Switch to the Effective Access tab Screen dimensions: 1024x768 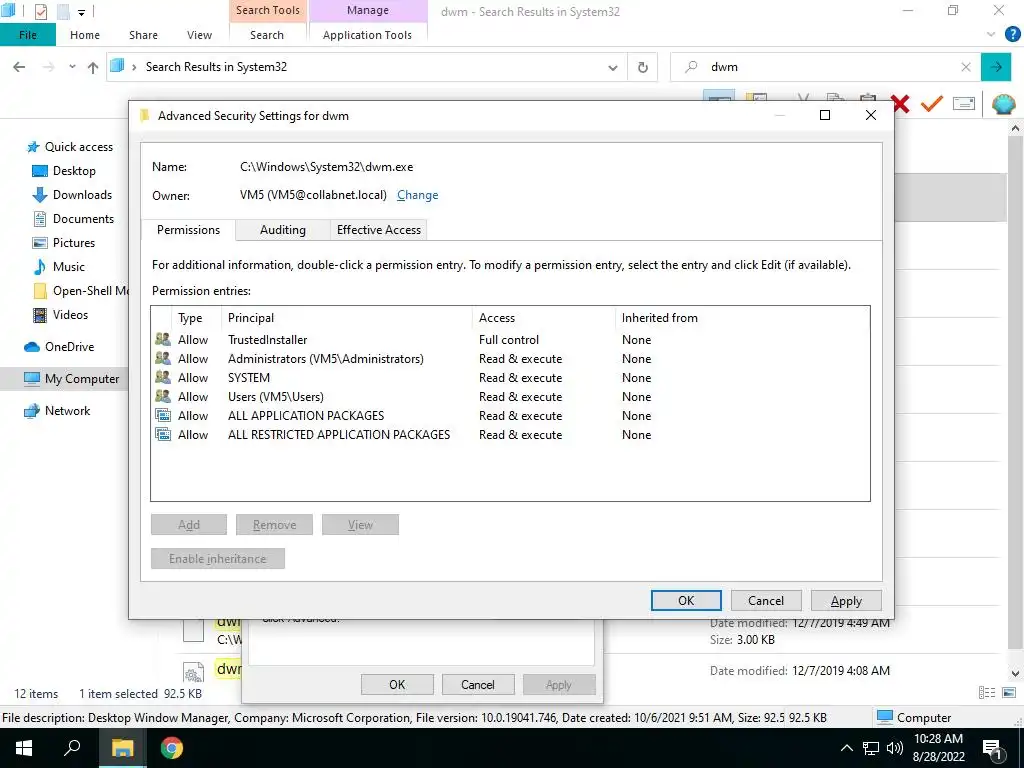point(379,230)
